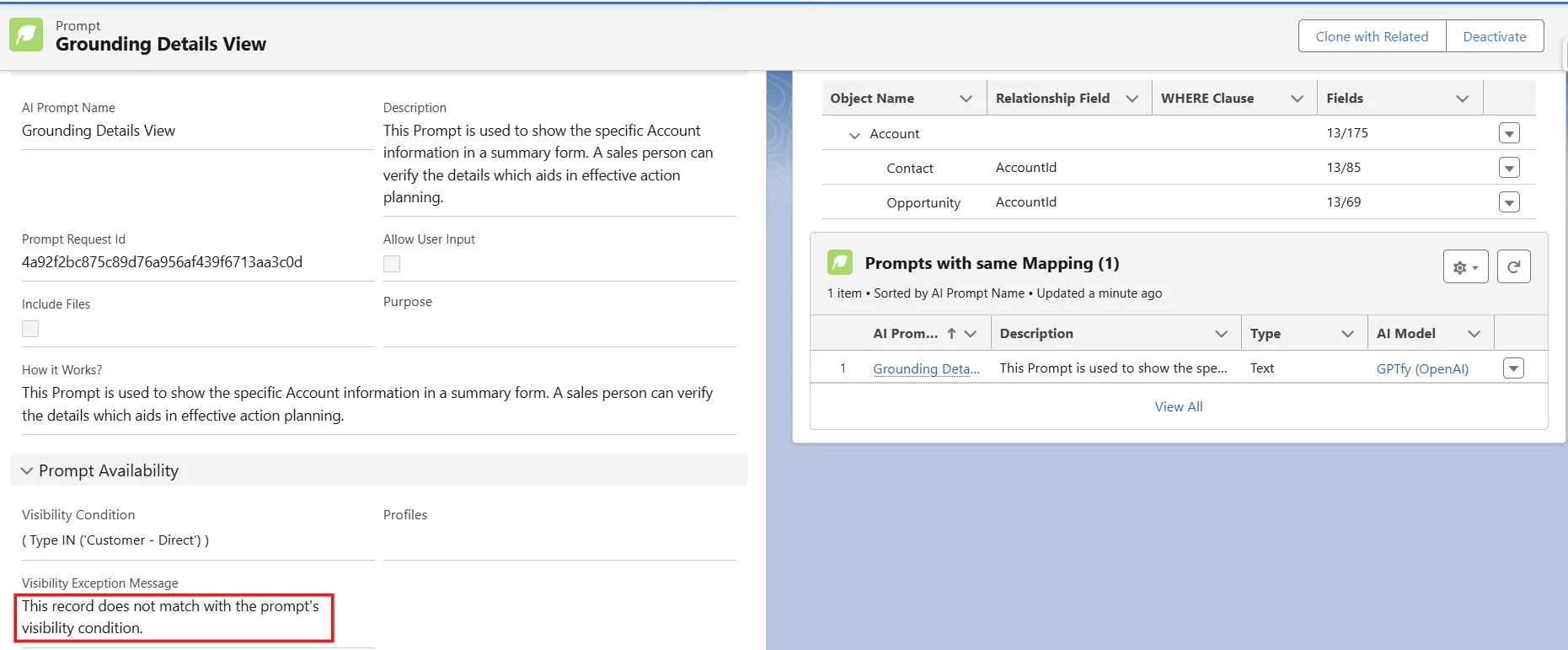Image resolution: width=1568 pixels, height=650 pixels.
Task: Open the gear settings menu in Prompts list
Action: [x=1465, y=267]
